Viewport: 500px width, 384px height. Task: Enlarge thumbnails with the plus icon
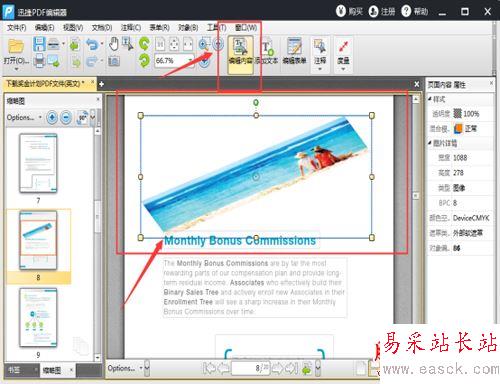(x=52, y=117)
